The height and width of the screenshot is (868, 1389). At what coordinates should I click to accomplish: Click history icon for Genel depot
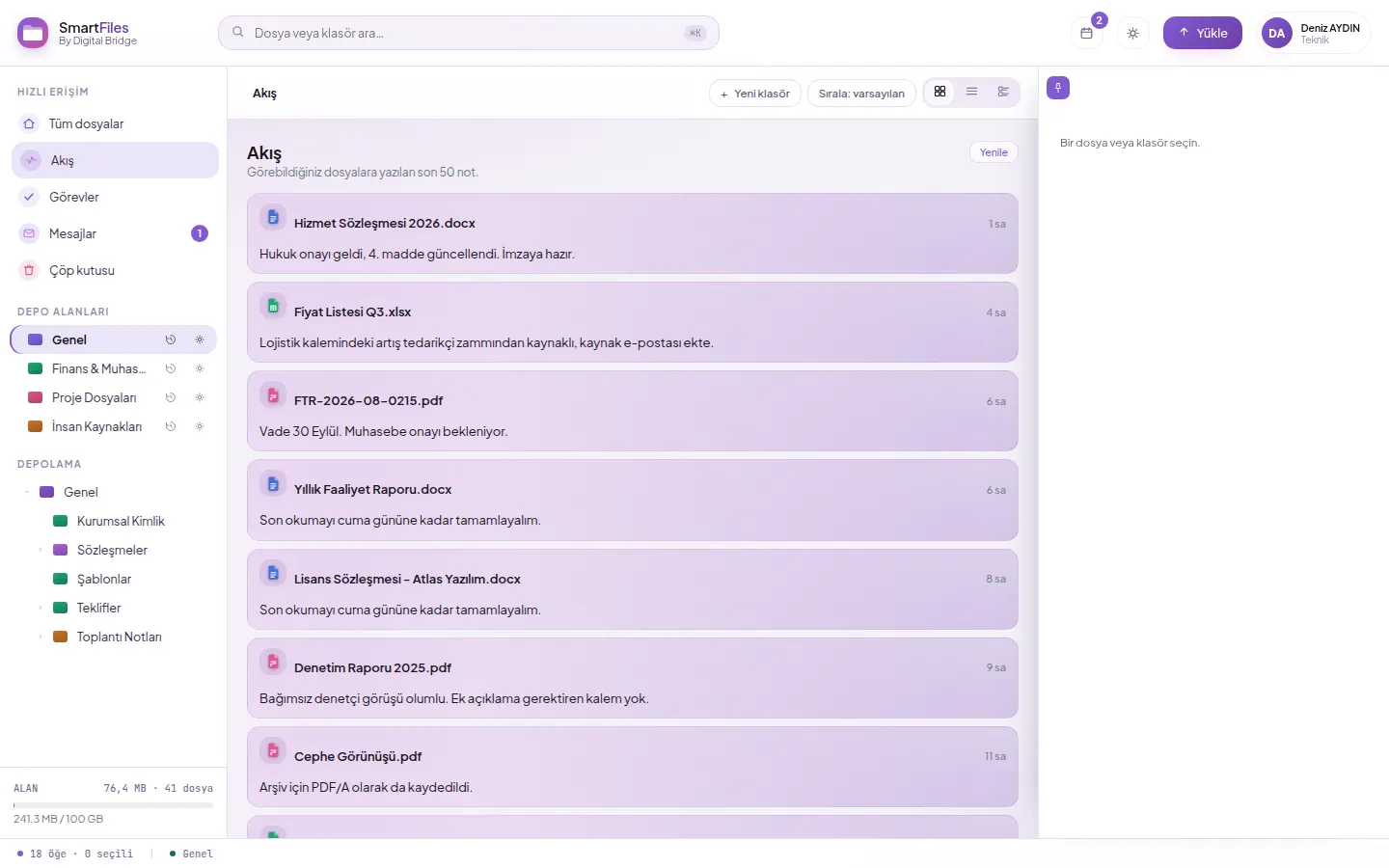171,339
